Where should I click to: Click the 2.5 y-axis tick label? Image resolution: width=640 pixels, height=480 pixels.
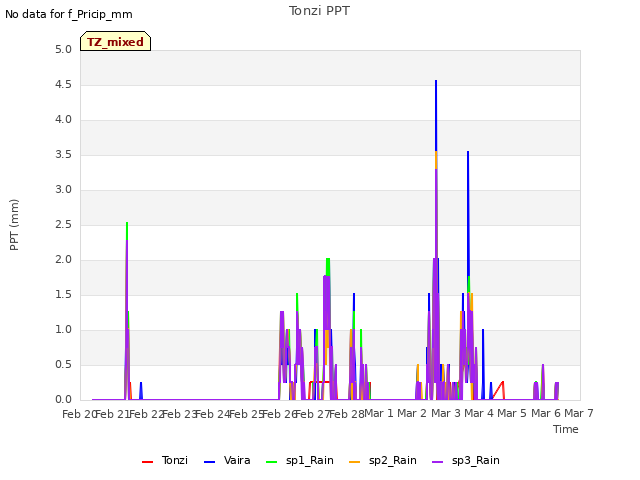(x=63, y=225)
